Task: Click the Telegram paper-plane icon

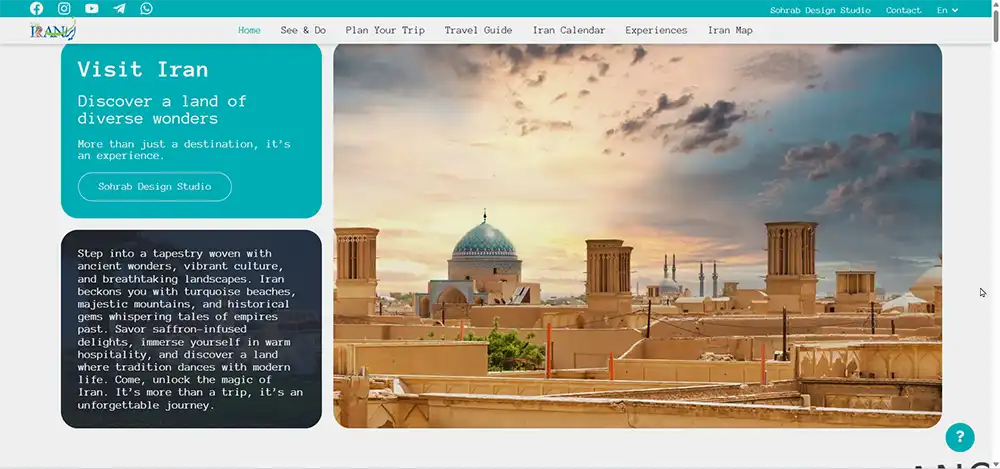Action: click(x=119, y=9)
